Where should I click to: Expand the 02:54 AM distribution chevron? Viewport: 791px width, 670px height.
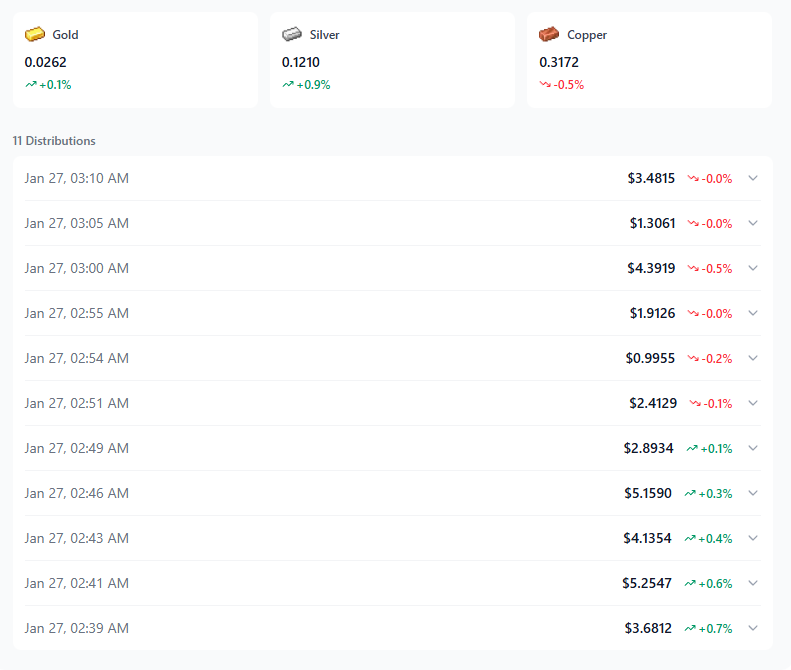pyautogui.click(x=753, y=358)
